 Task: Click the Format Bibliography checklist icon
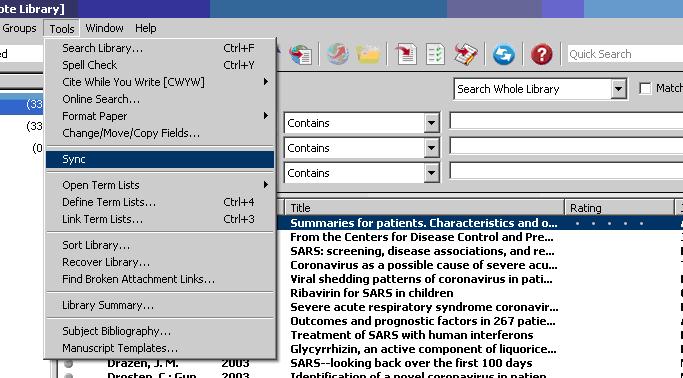pyautogui.click(x=435, y=54)
